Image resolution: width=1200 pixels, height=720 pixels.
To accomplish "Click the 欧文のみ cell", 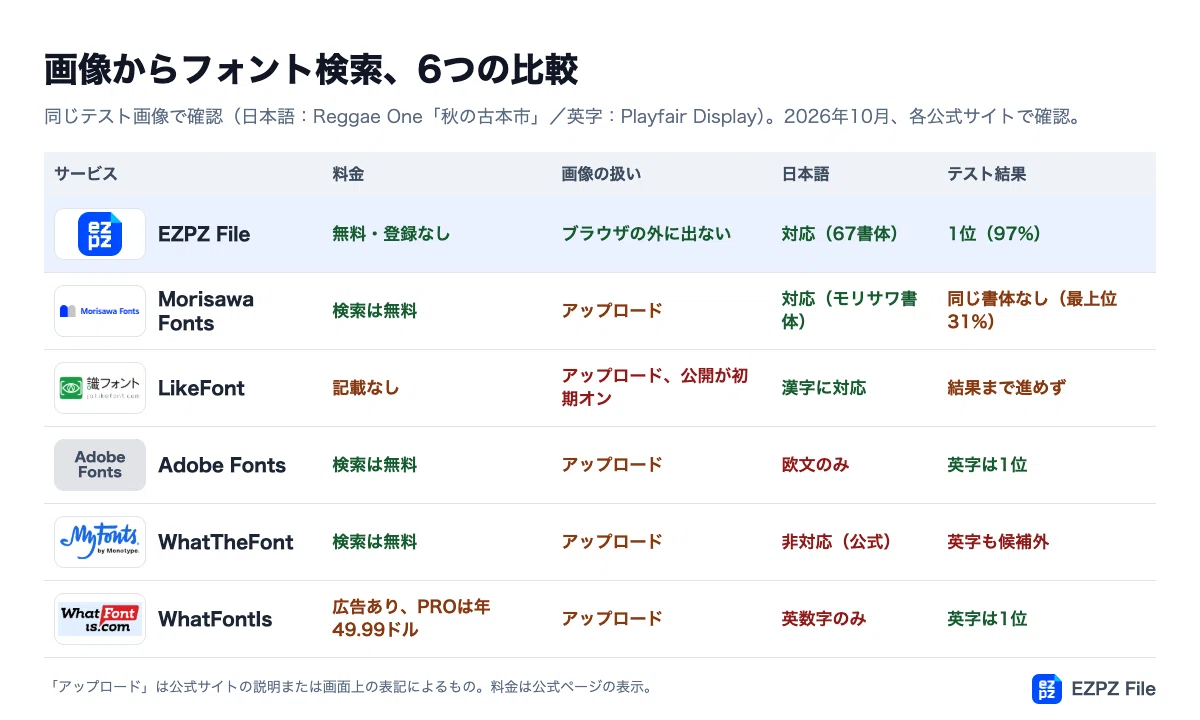I will click(x=815, y=465).
